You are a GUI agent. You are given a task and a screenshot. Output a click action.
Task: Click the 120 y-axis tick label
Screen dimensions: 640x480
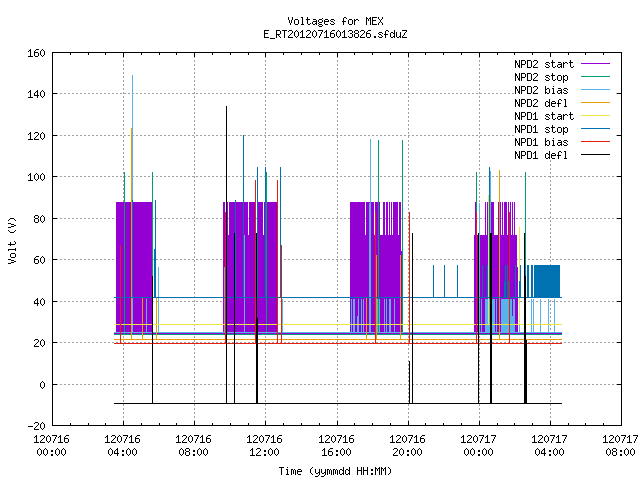coord(36,136)
